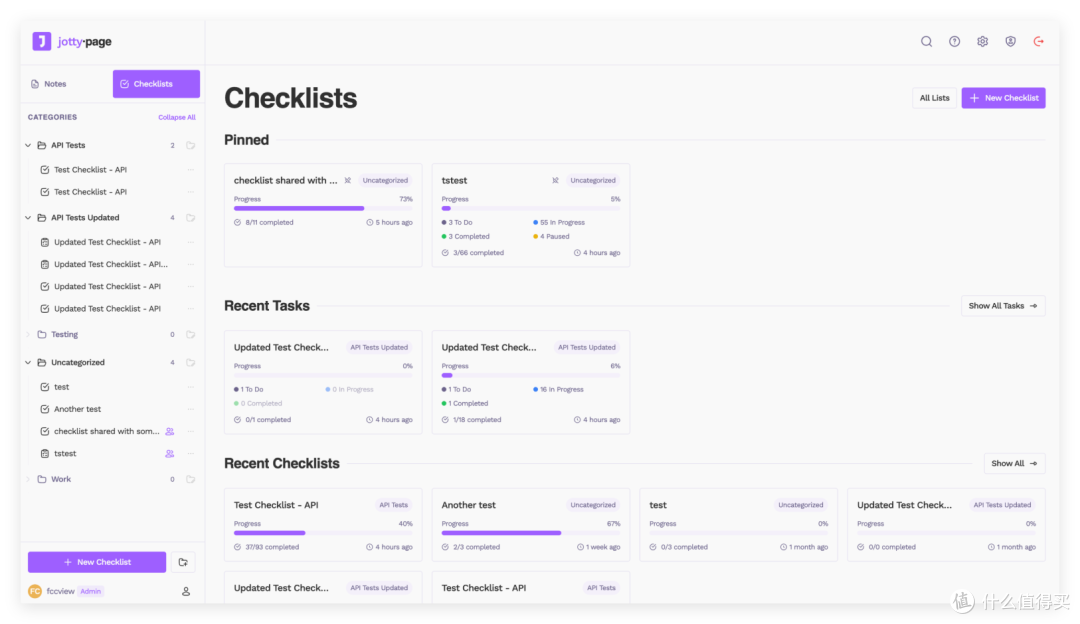Open settings using the gear icon
Image resolution: width=1080 pixels, height=624 pixels.
click(982, 41)
